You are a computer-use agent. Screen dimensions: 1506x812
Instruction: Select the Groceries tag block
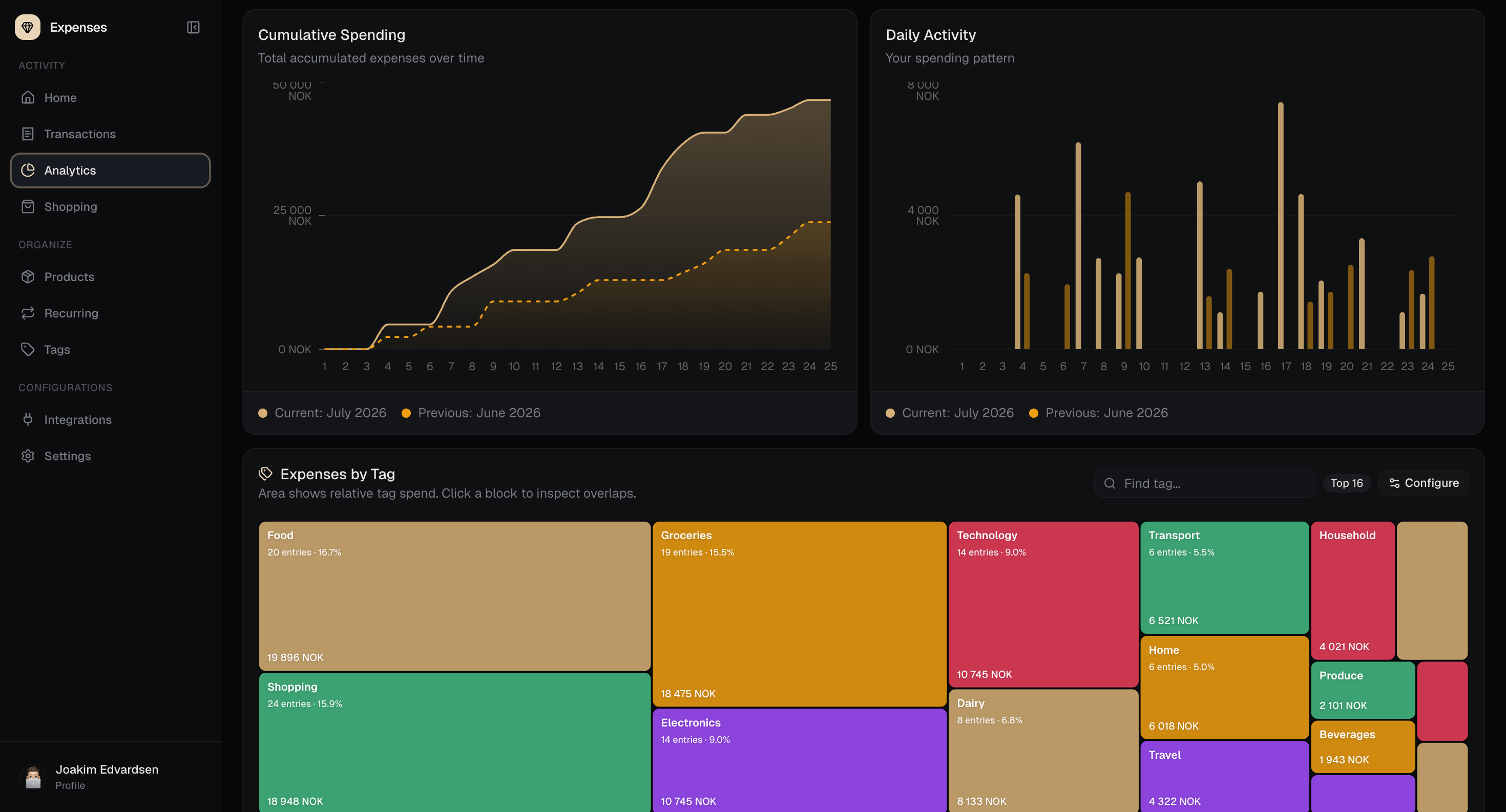[799, 614]
